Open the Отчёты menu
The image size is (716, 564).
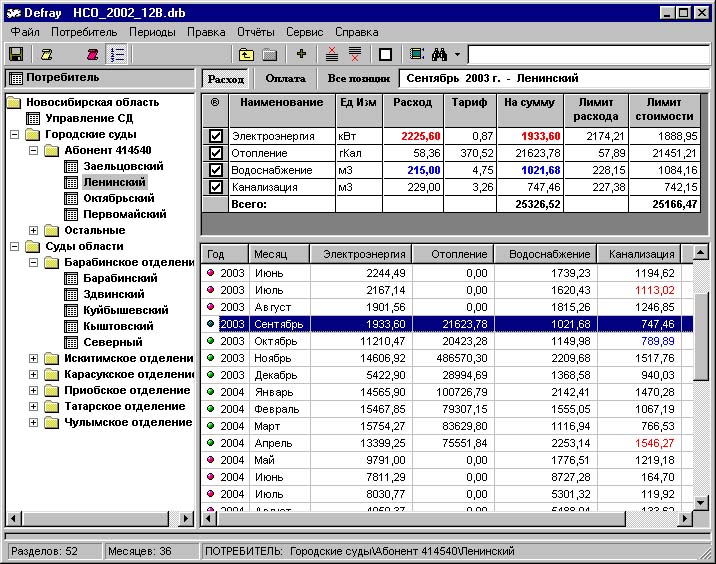pyautogui.click(x=256, y=32)
